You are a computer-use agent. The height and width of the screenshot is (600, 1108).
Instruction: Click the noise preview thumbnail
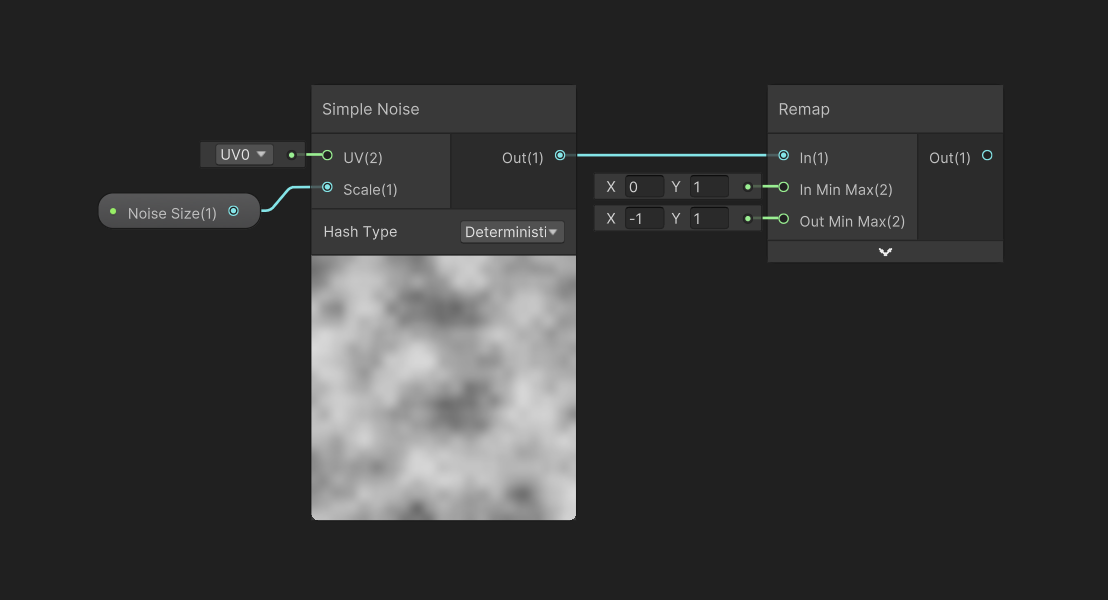[444, 387]
